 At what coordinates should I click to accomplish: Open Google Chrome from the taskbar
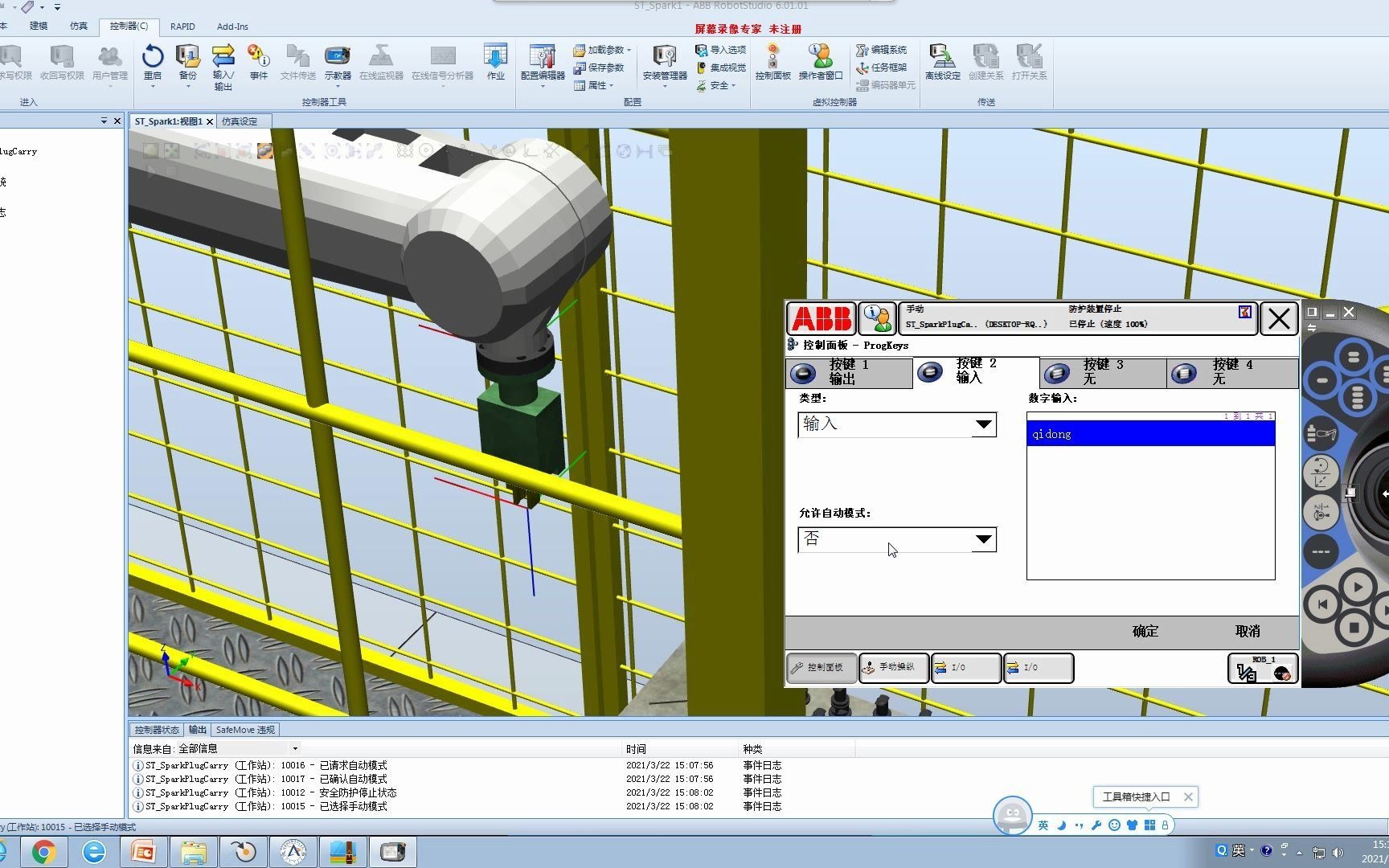(43, 852)
